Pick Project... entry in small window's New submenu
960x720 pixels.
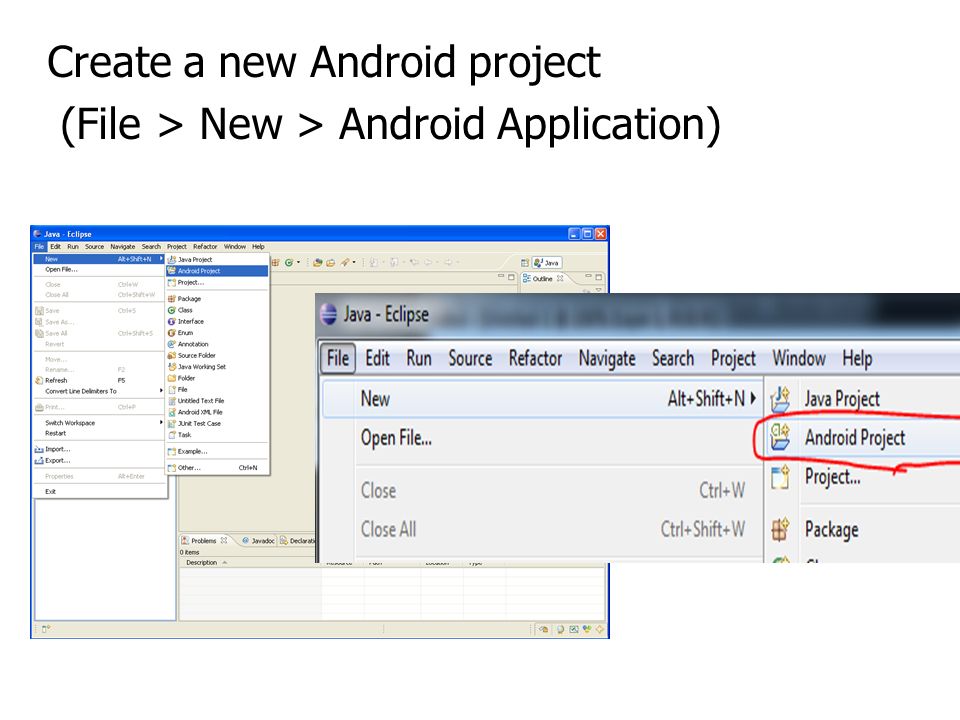tap(217, 282)
